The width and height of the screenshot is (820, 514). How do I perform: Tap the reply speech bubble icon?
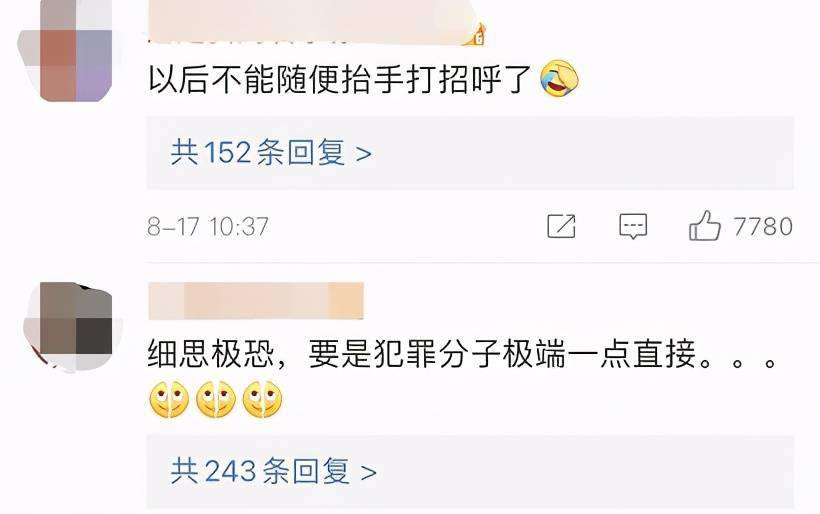point(633,226)
